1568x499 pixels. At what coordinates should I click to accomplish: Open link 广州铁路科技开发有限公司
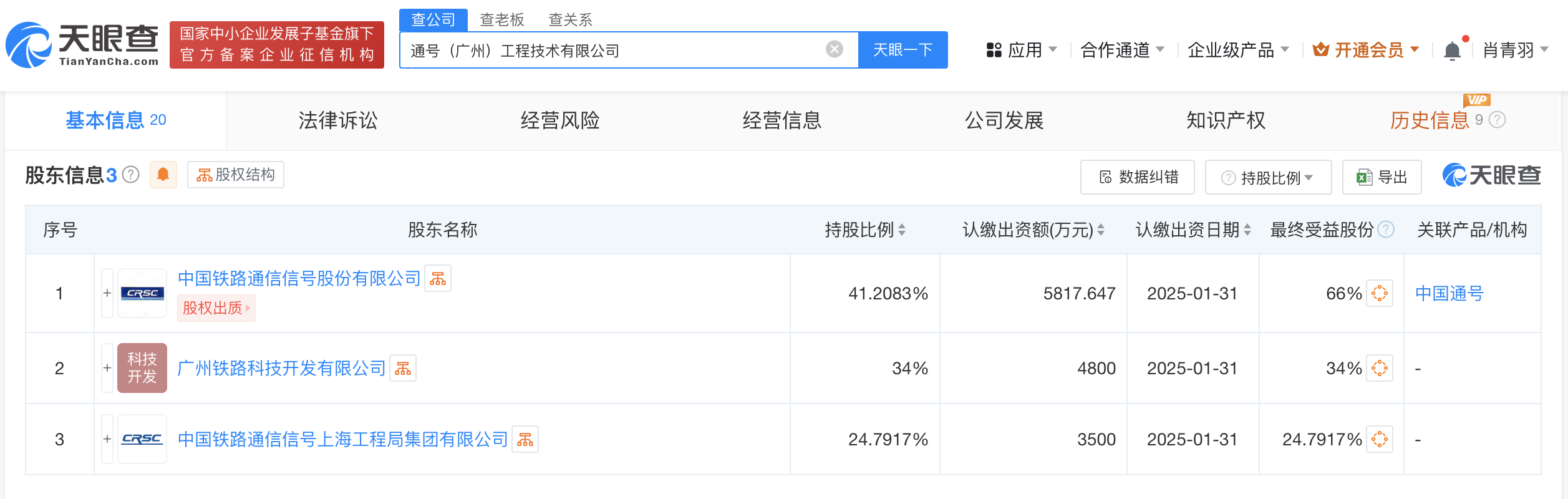[x=282, y=368]
